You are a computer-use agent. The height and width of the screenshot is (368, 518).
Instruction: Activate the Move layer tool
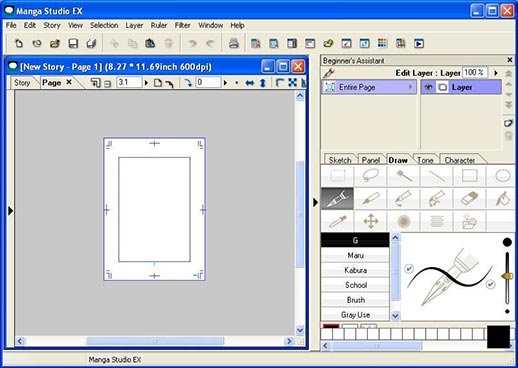(x=370, y=221)
